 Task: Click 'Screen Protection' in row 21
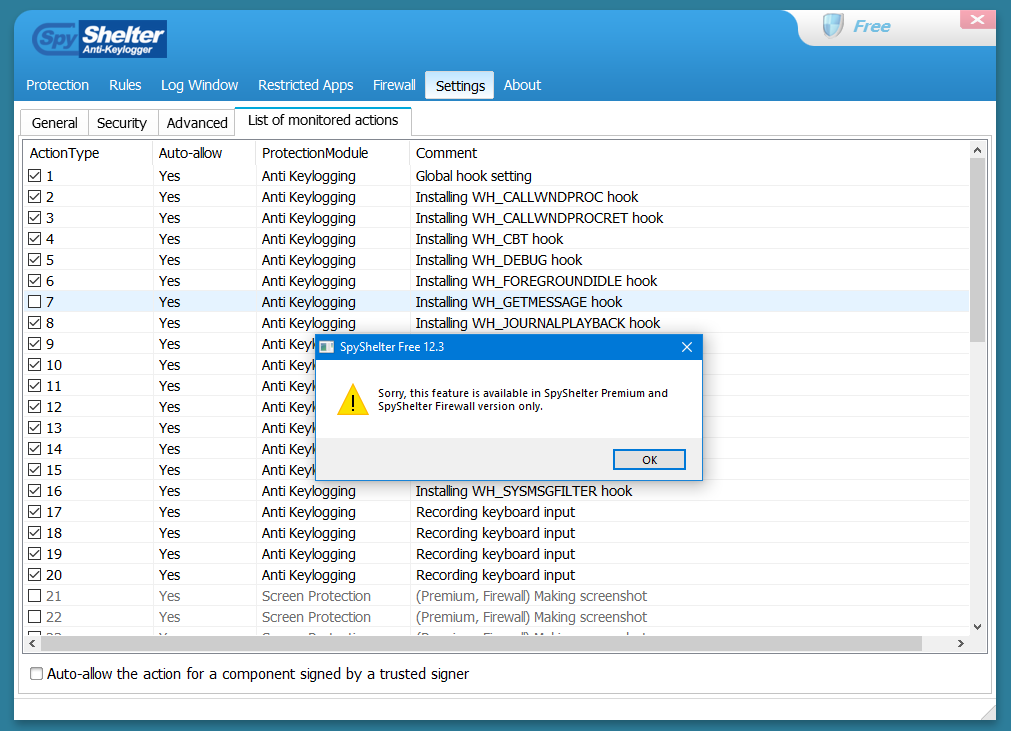(316, 596)
